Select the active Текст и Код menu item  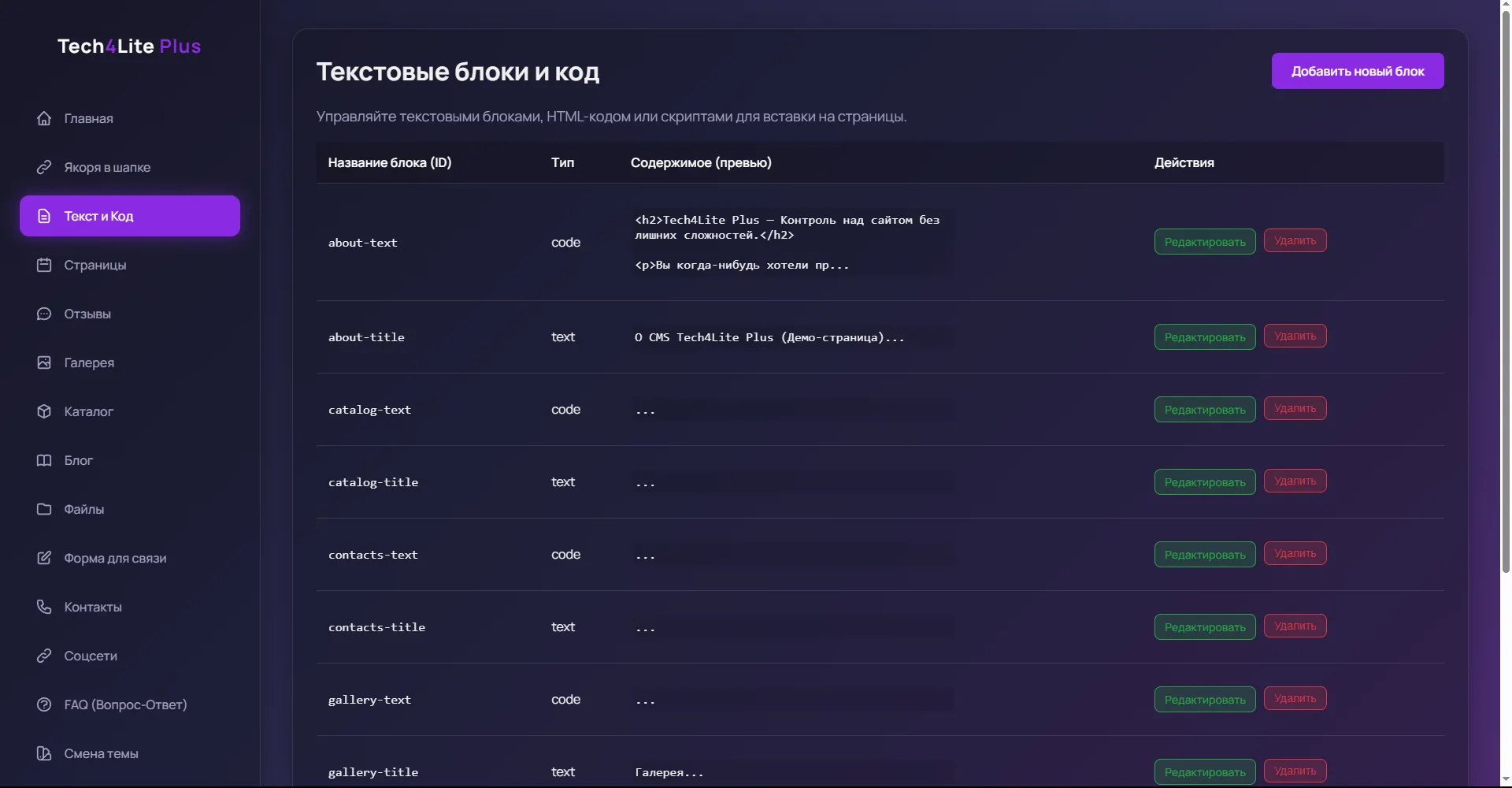(130, 216)
